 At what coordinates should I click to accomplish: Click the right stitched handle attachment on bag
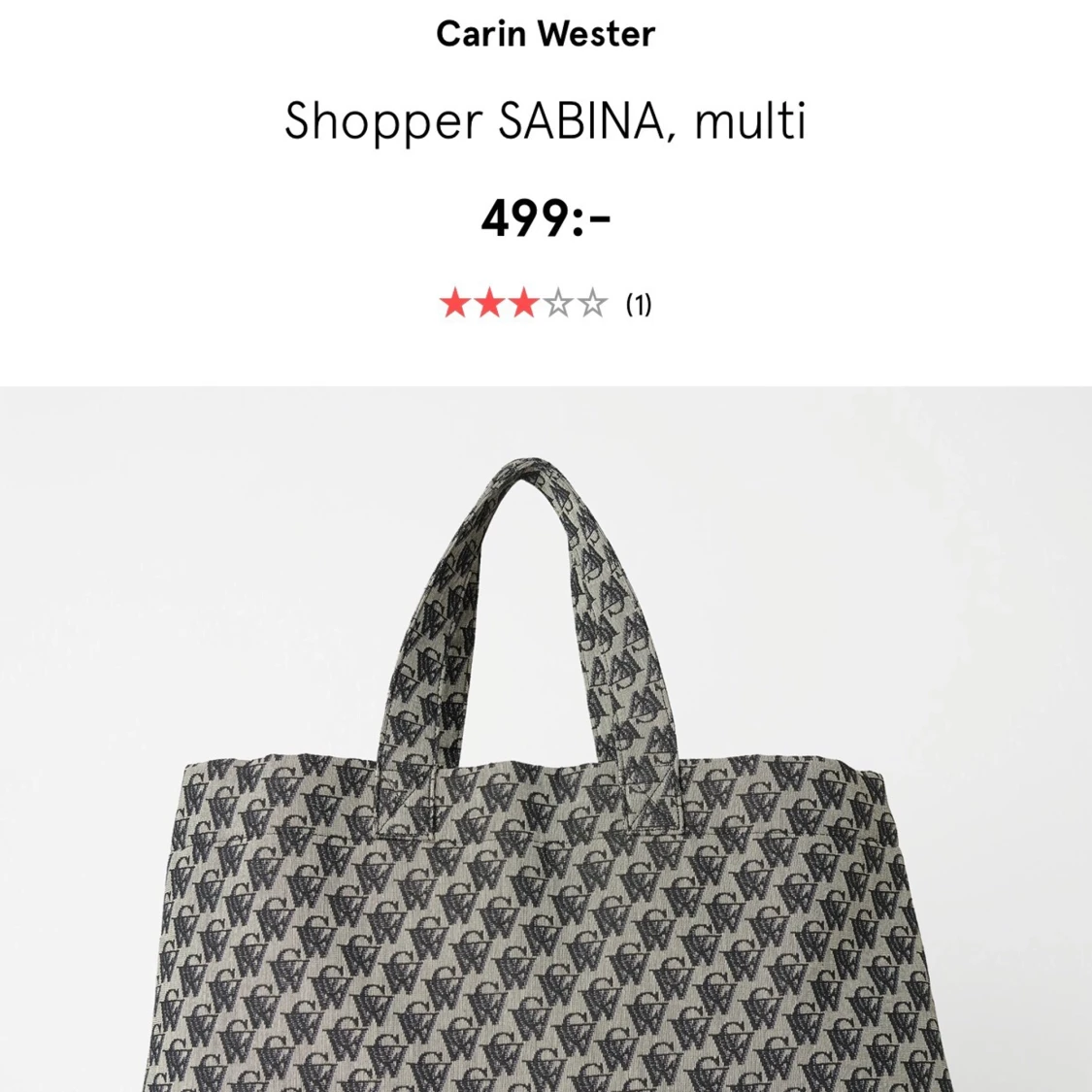[652, 796]
